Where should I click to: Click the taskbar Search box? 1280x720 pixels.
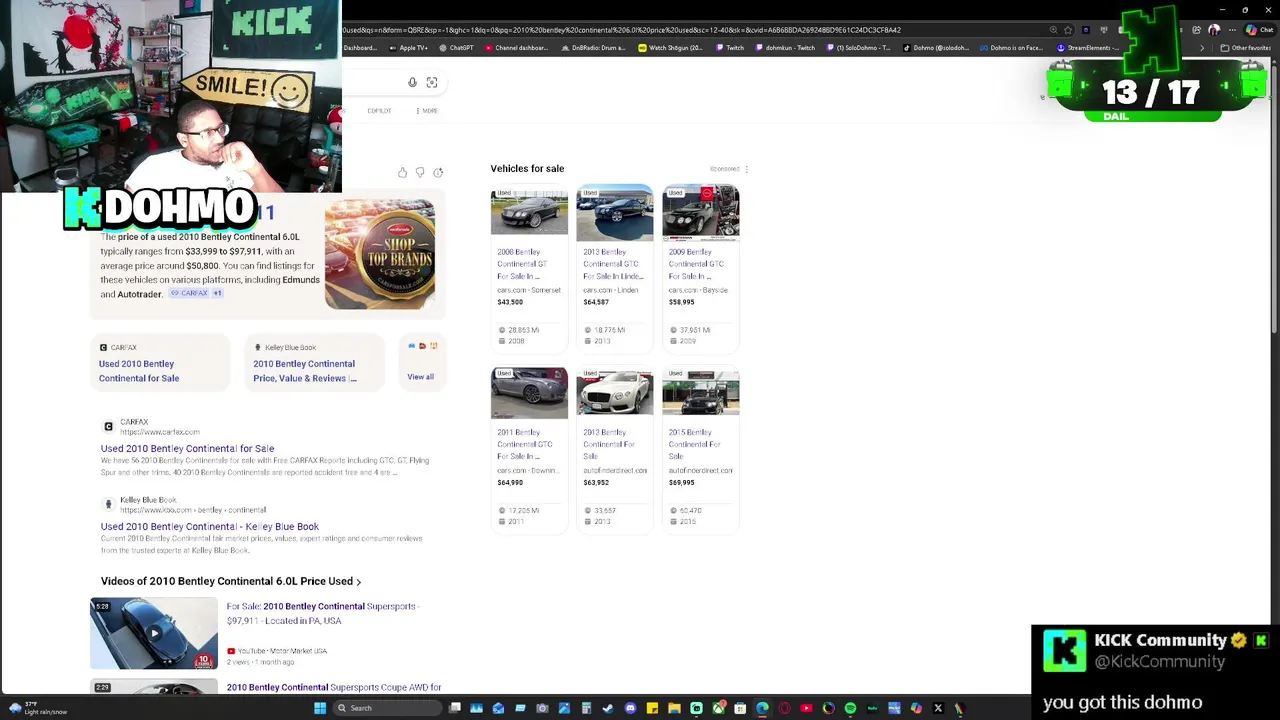coord(388,708)
